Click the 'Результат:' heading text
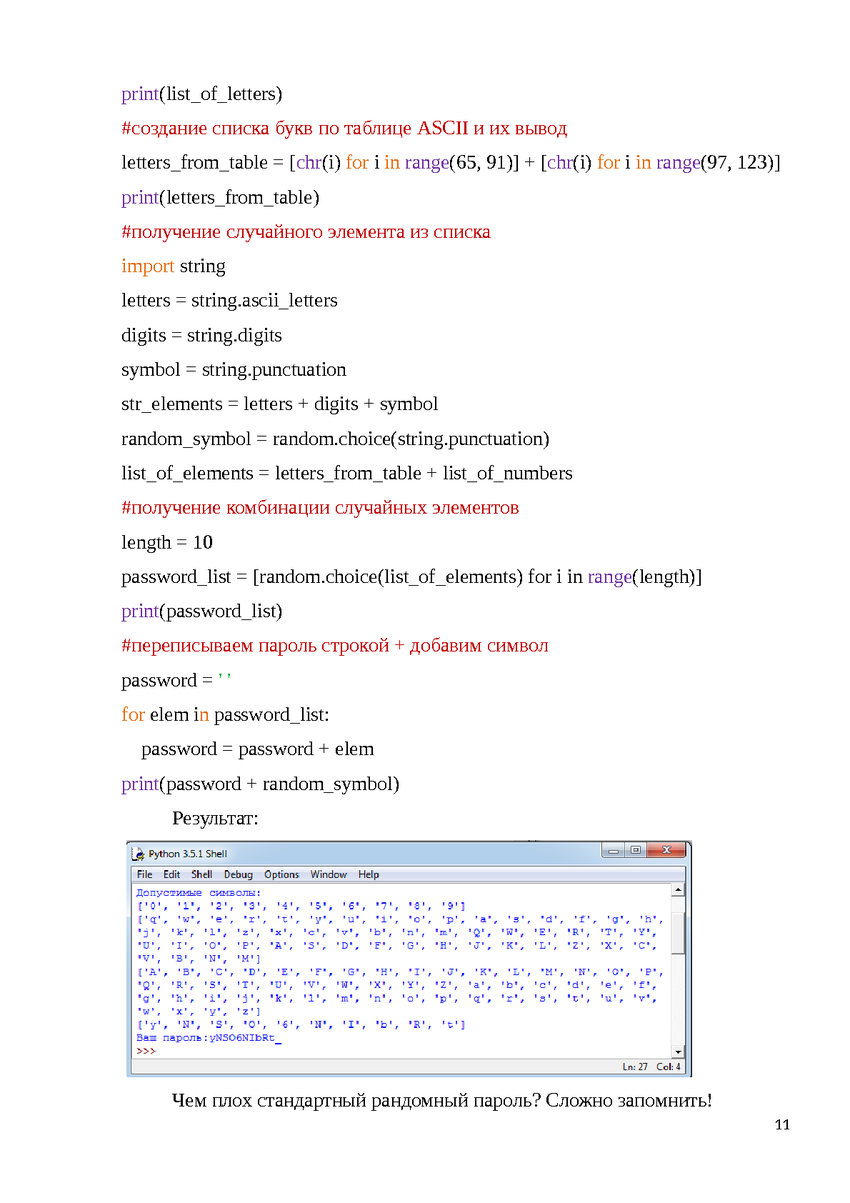Screen dimensions: 850x1203 pyautogui.click(x=215, y=819)
